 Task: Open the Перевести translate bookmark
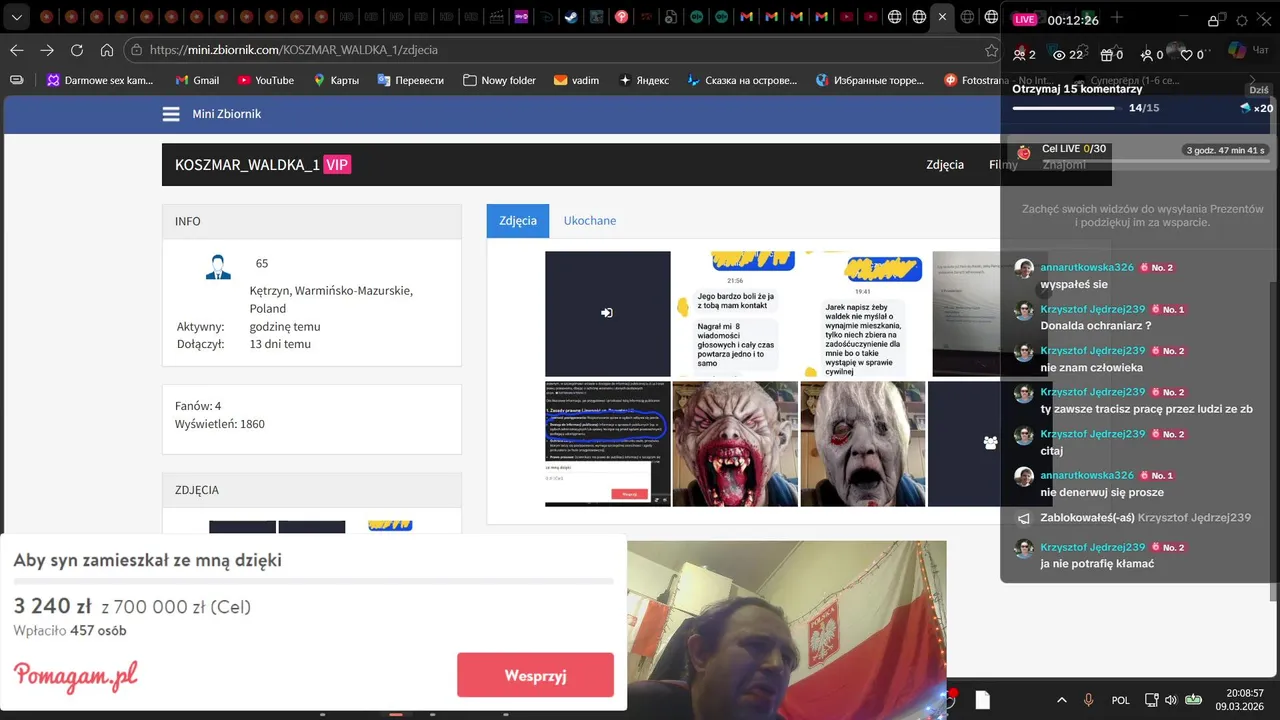(x=410, y=80)
